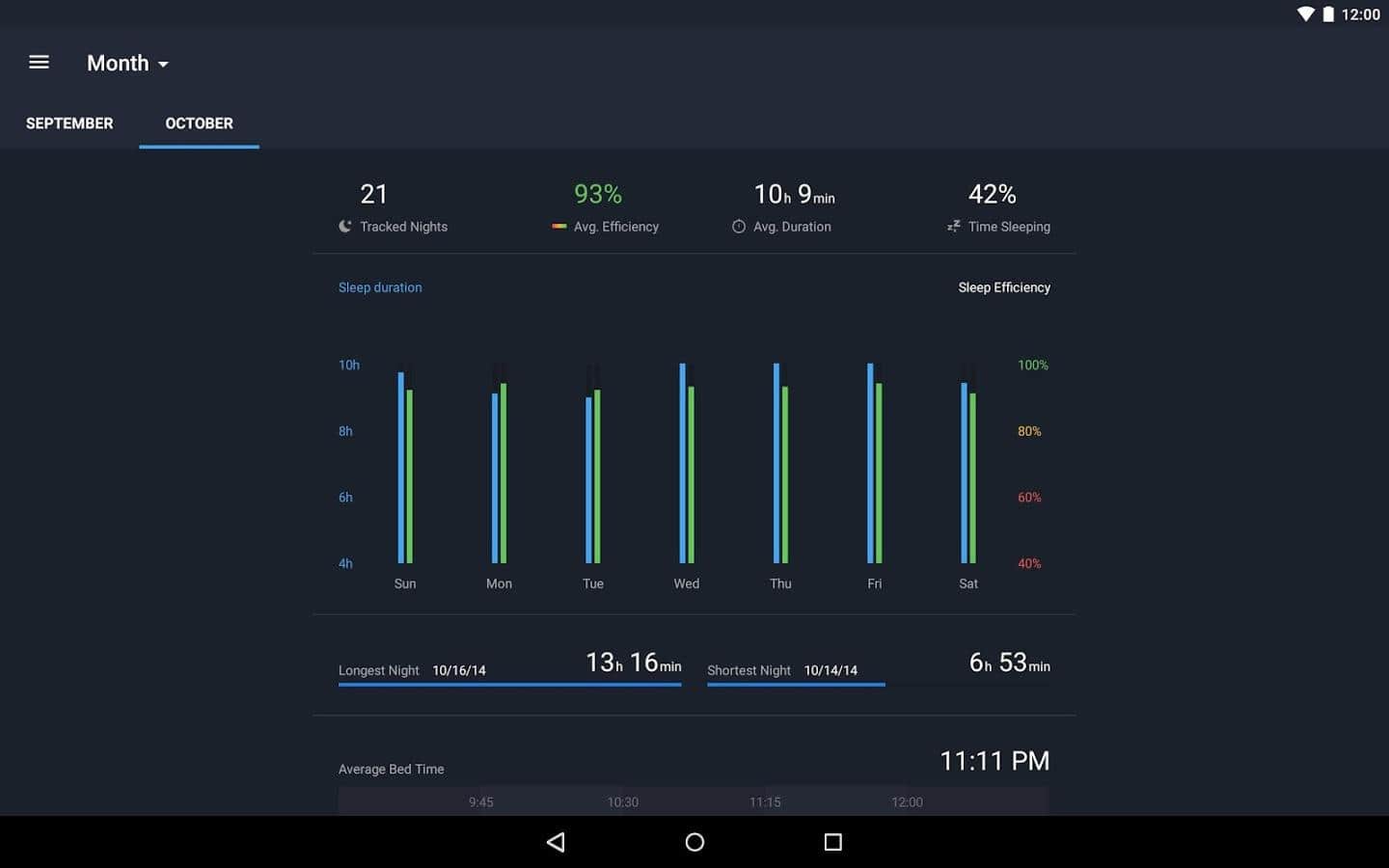1389x868 pixels.
Task: Click the dropdown arrow next to Month
Action: point(163,65)
